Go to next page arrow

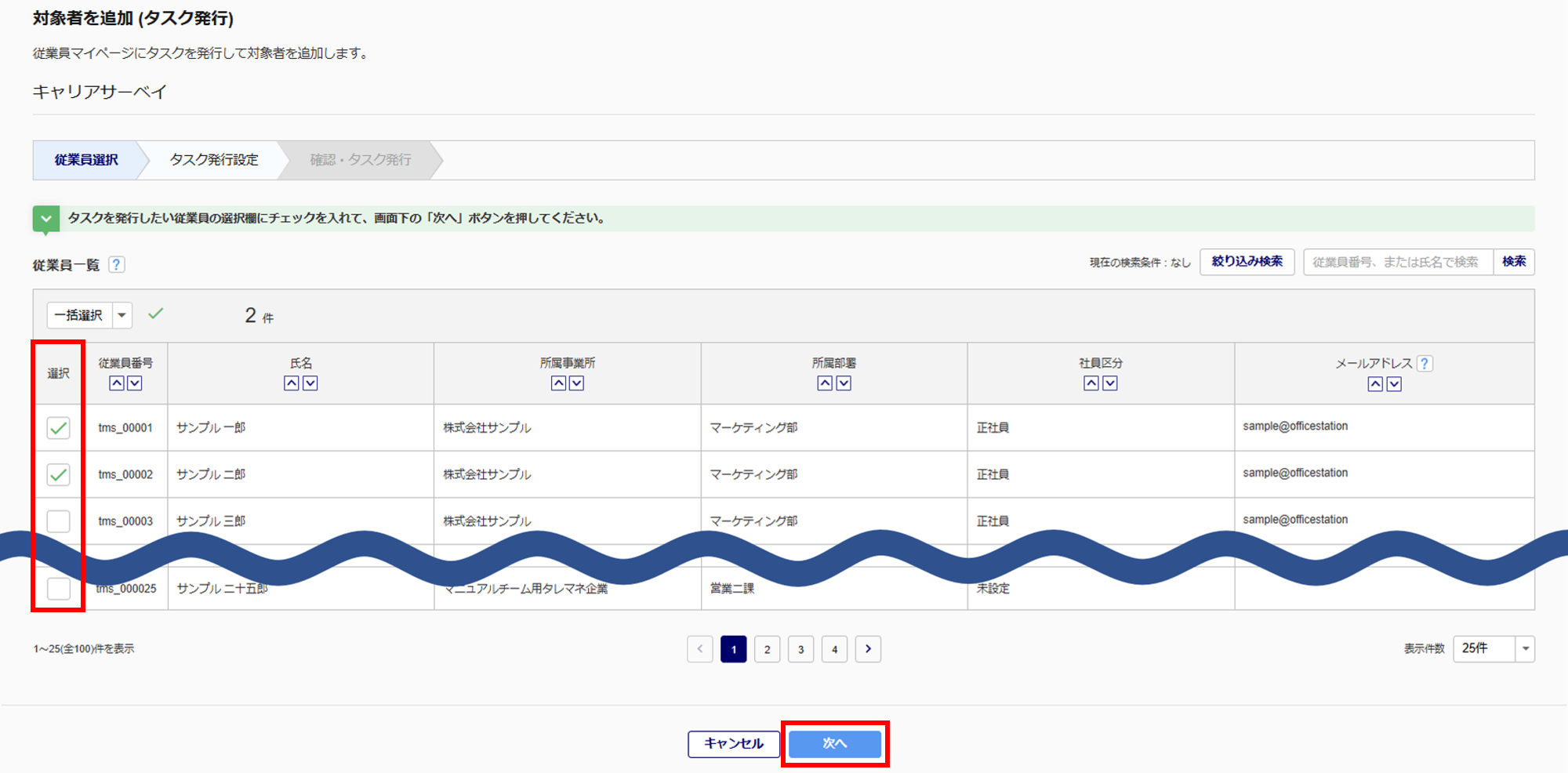tap(868, 649)
